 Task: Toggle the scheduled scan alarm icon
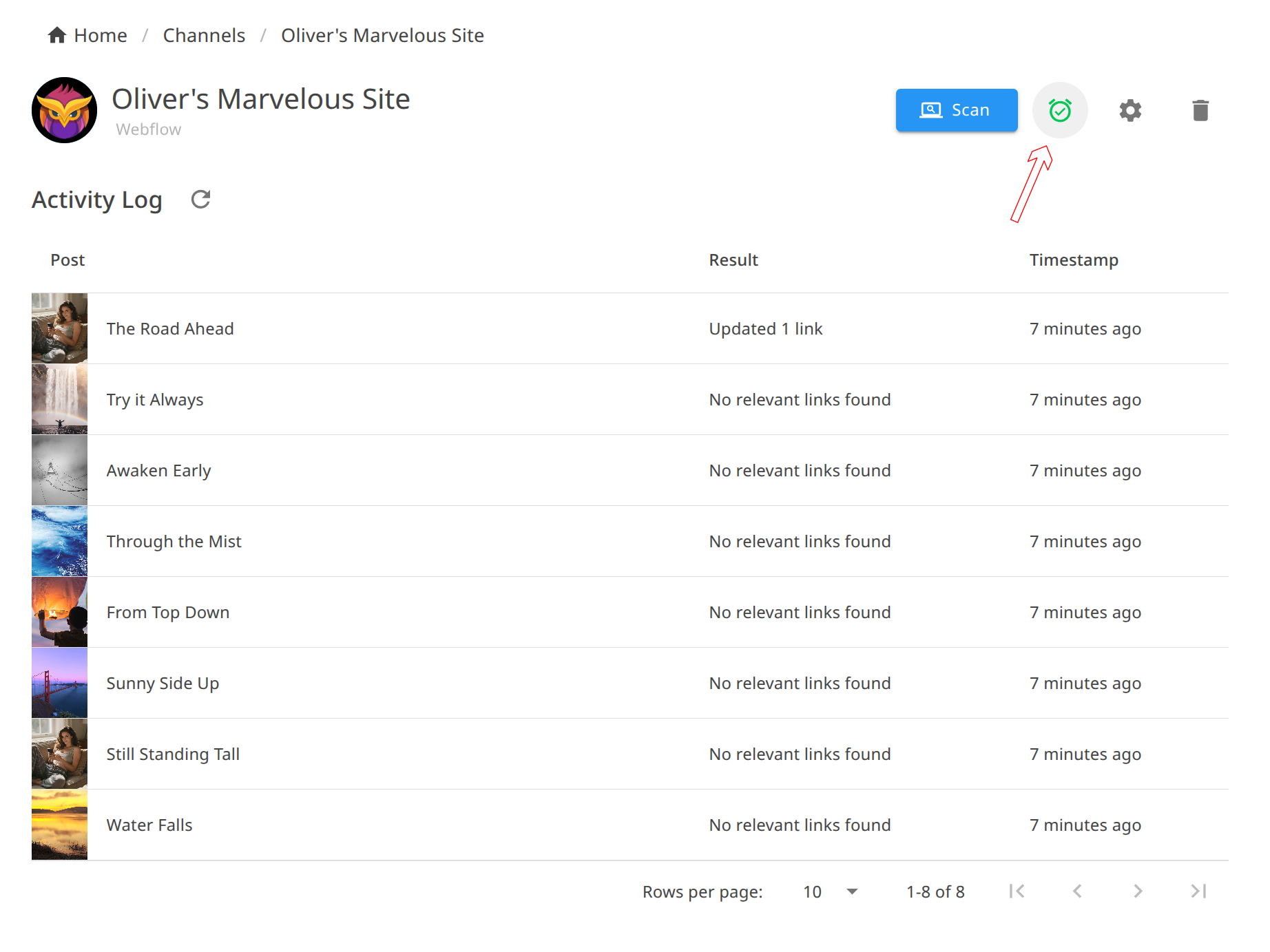pos(1059,110)
